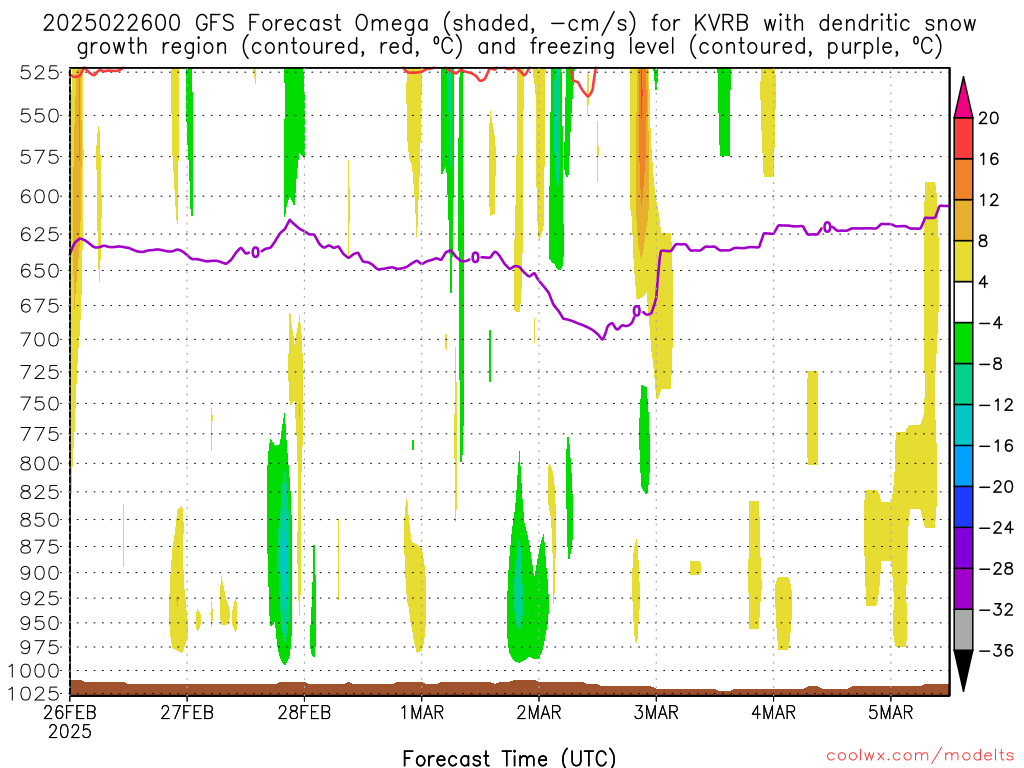
Task: Click the colorbar value label -36
Action: tap(995, 650)
